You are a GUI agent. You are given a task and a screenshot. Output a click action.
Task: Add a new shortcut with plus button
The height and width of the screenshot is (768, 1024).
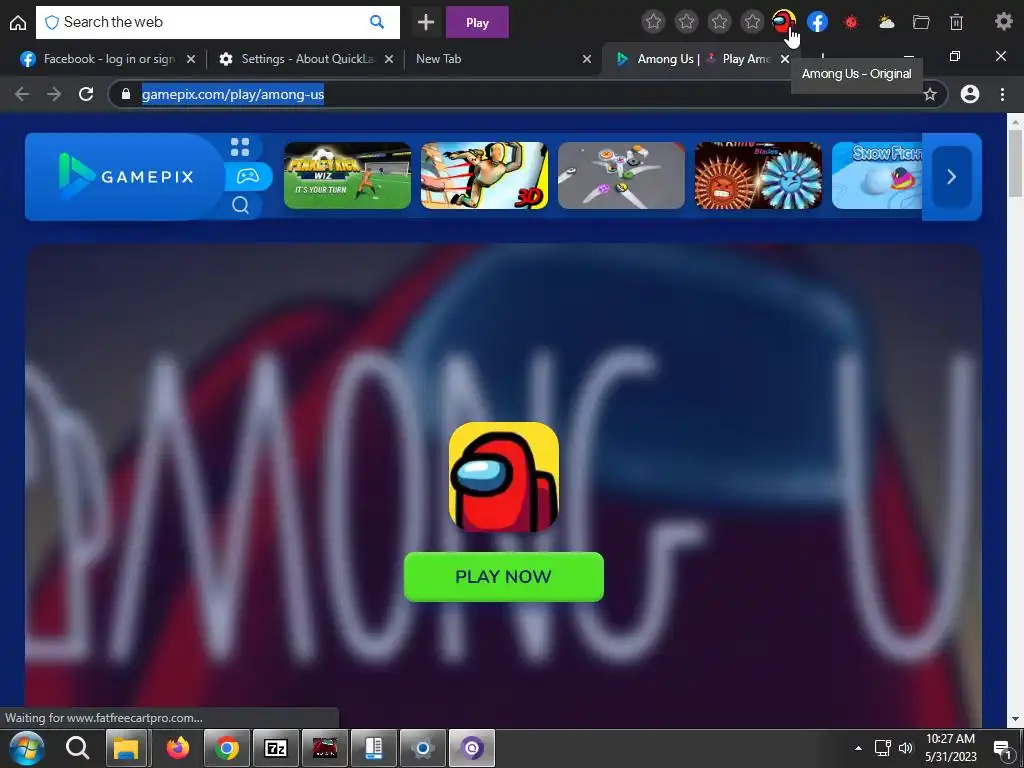tap(426, 22)
